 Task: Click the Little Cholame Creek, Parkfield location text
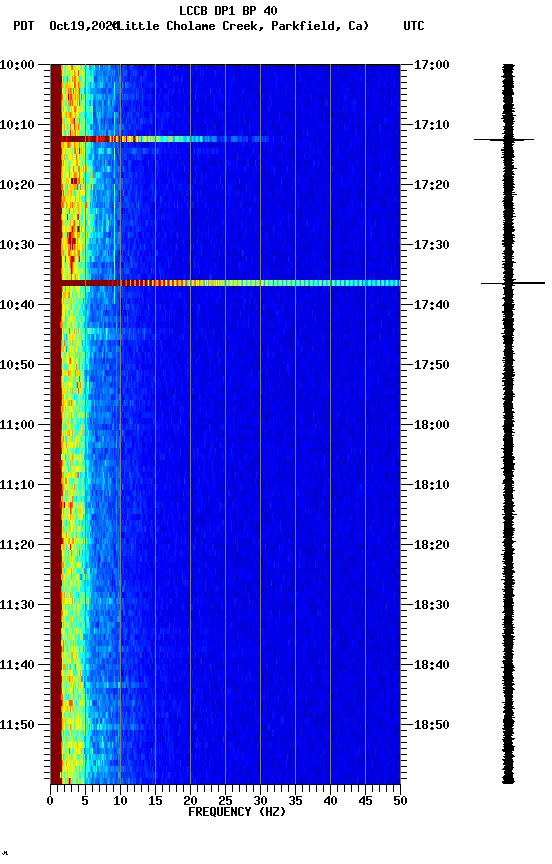[x=240, y=26]
